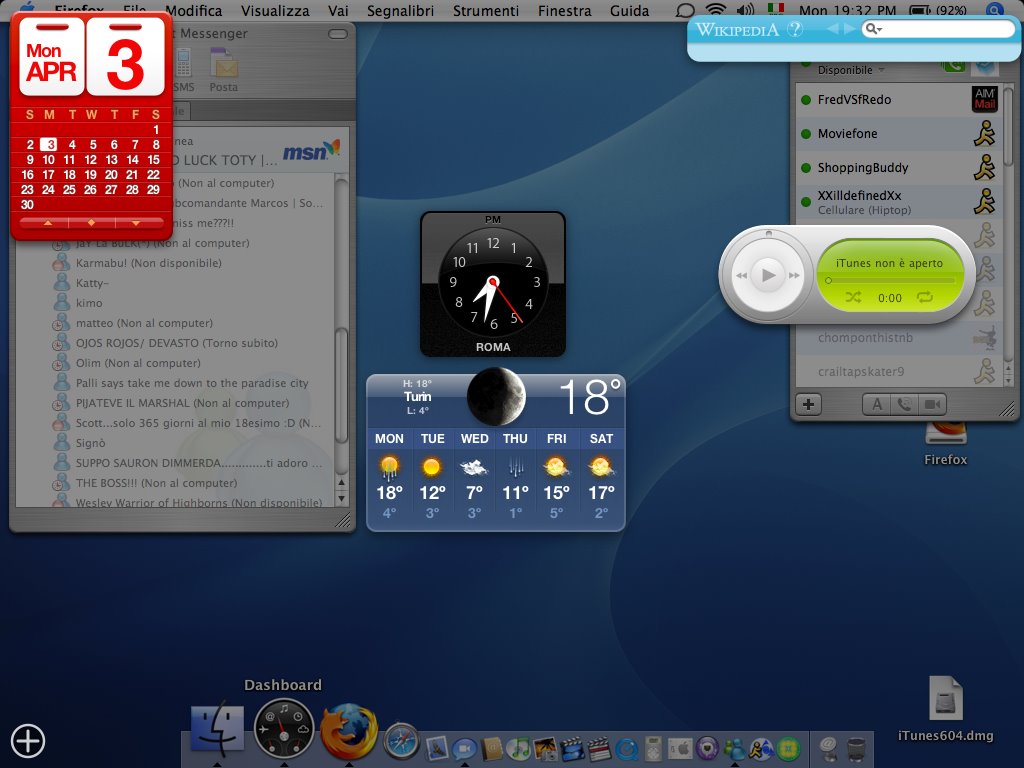Click next track in the iTunes widget
Screen dimensions: 1024x768
[794, 275]
